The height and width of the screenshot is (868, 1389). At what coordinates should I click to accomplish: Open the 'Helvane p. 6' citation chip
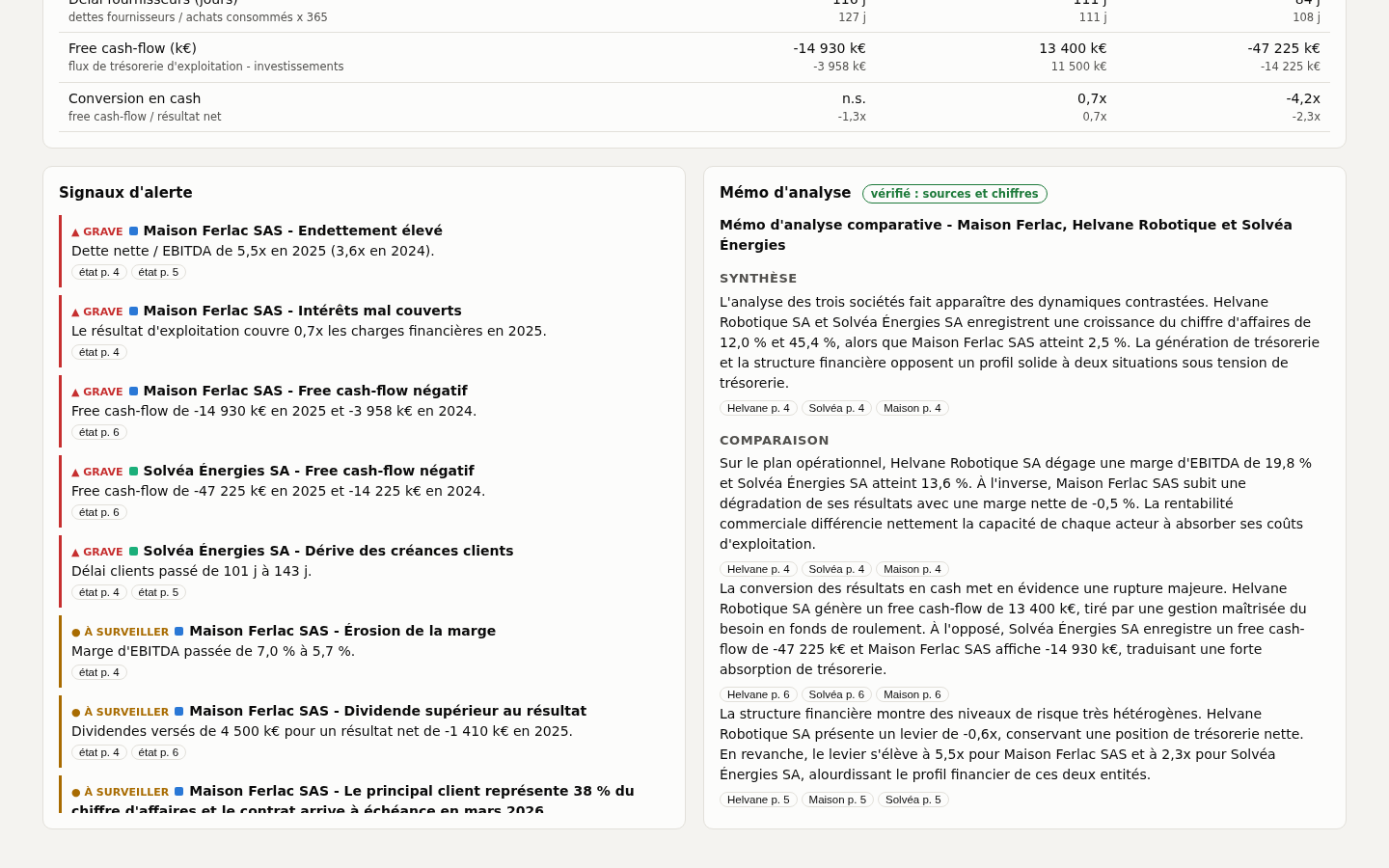758,694
